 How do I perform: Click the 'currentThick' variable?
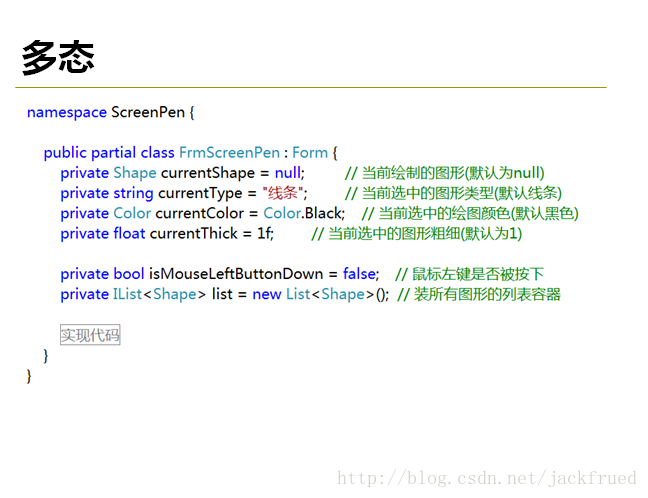[193, 234]
